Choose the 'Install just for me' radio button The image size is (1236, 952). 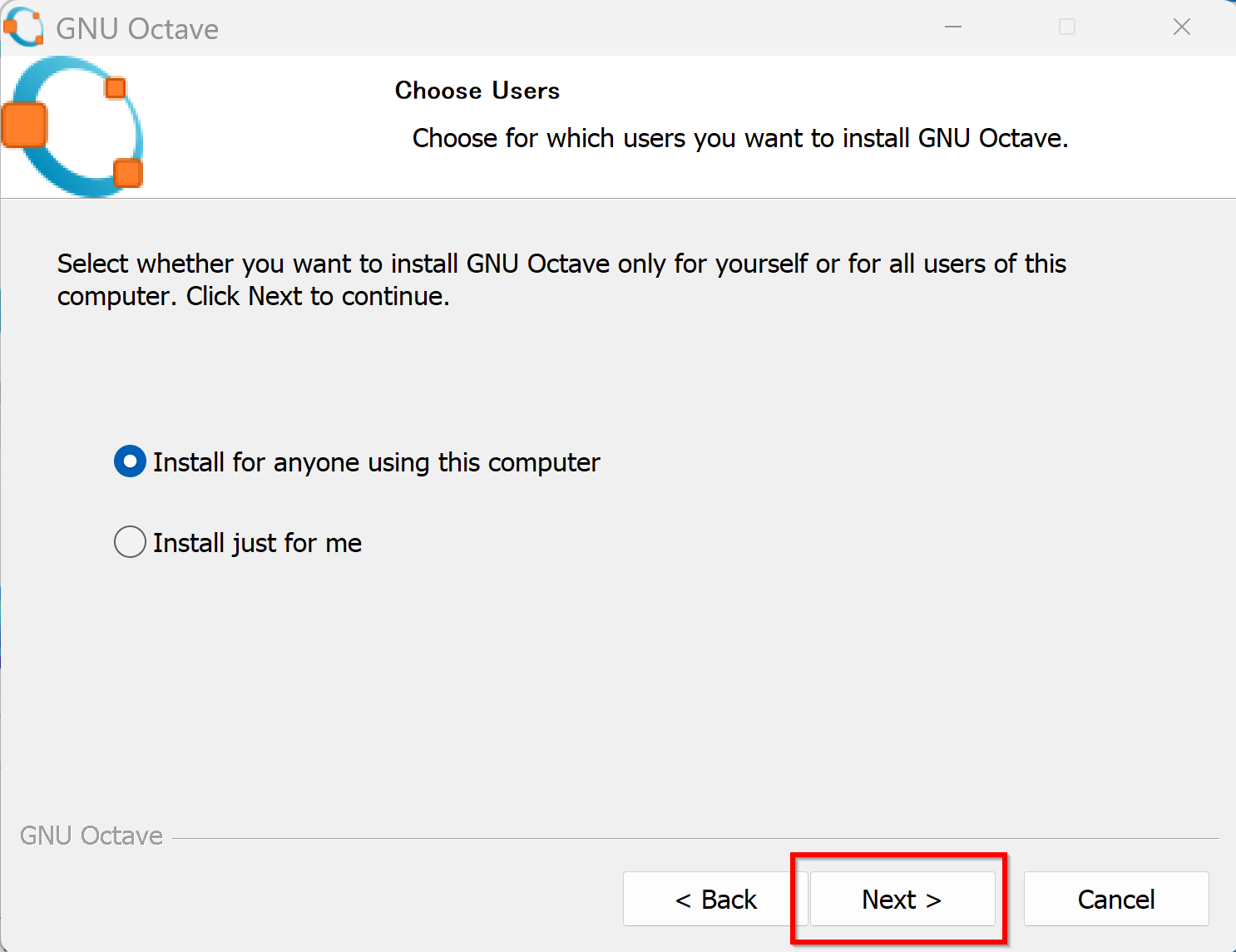(130, 542)
